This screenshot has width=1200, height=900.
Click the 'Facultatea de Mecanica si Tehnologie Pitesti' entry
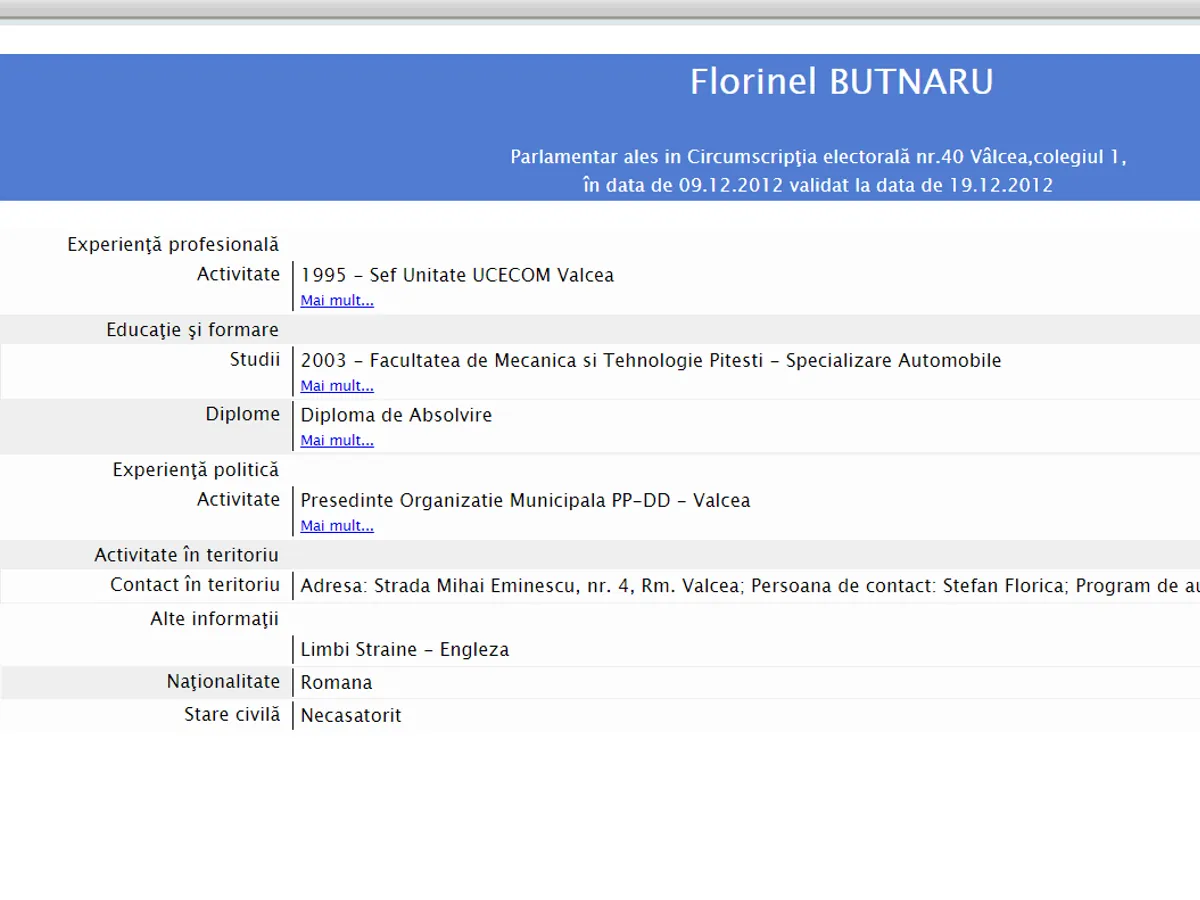pyautogui.click(x=650, y=361)
